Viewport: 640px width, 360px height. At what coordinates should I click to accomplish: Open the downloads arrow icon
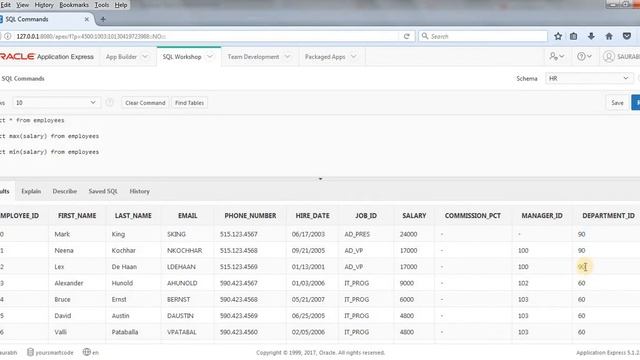click(x=591, y=36)
